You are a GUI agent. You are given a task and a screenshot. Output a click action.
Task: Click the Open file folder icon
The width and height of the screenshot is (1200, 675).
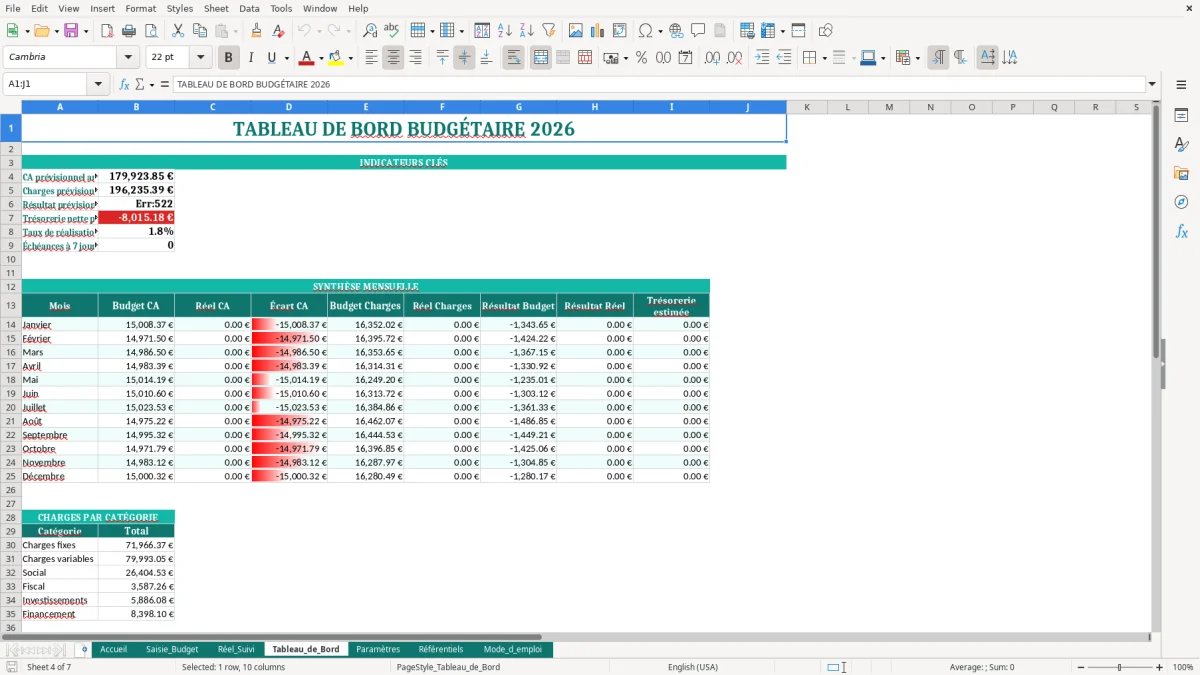click(x=41, y=31)
